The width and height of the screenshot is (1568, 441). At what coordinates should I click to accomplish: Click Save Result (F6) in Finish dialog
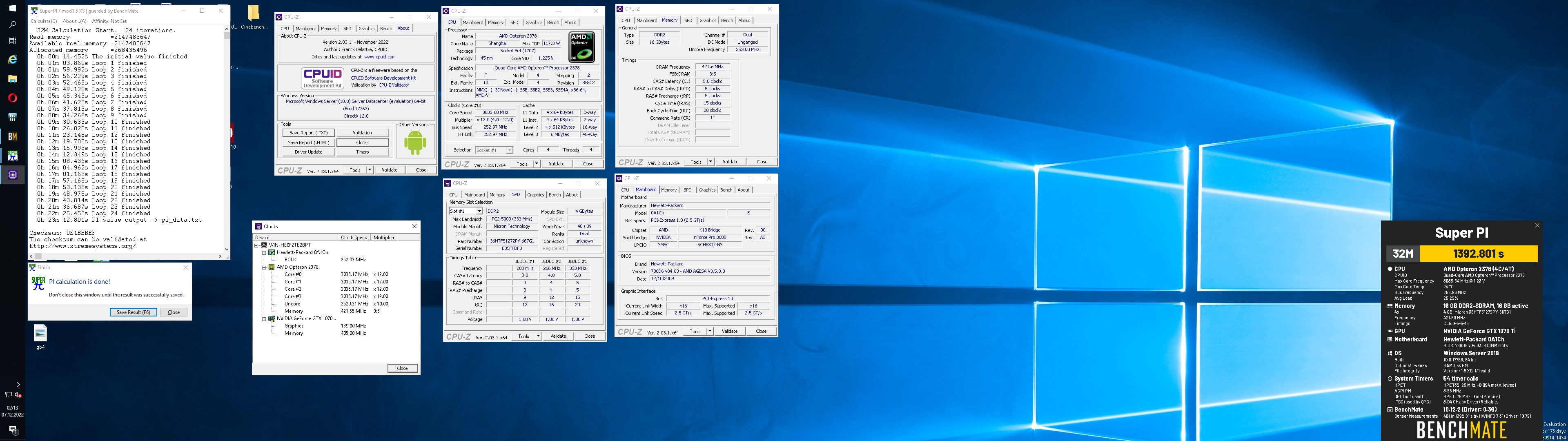click(x=133, y=312)
